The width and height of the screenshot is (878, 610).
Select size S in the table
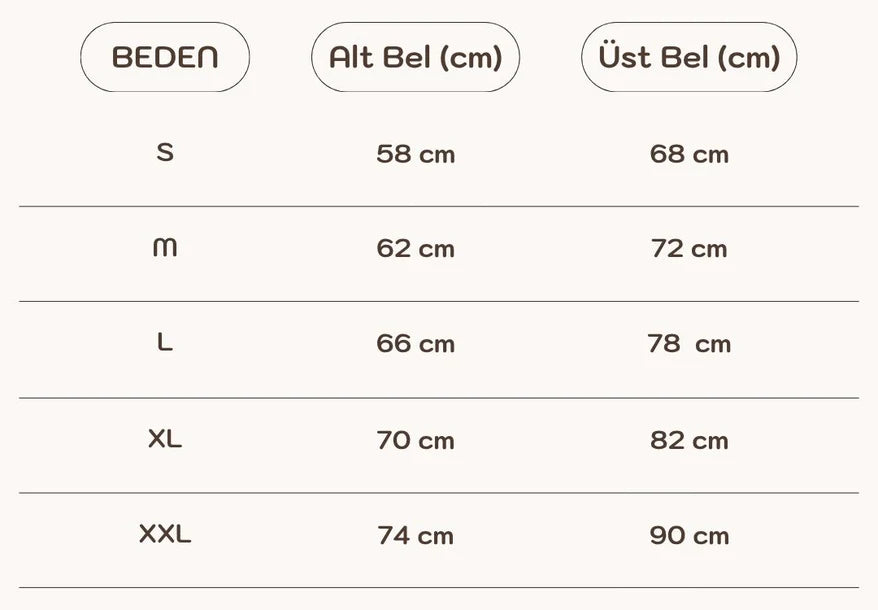click(165, 153)
